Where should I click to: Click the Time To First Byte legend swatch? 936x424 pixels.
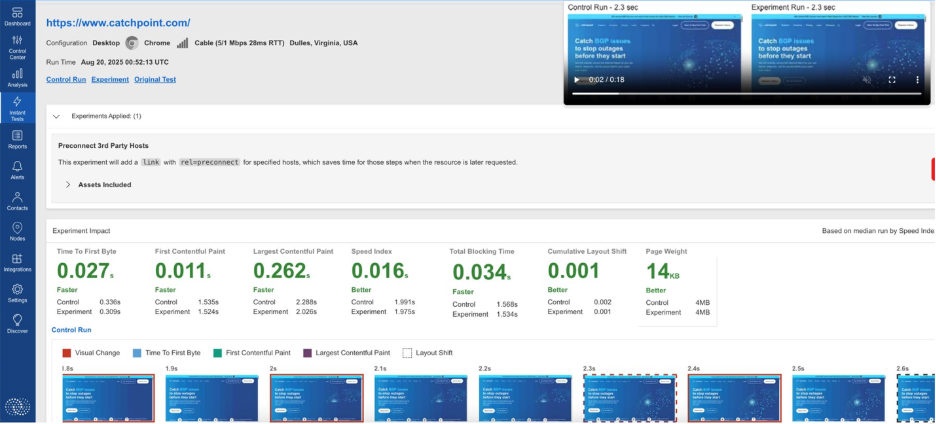coord(137,353)
